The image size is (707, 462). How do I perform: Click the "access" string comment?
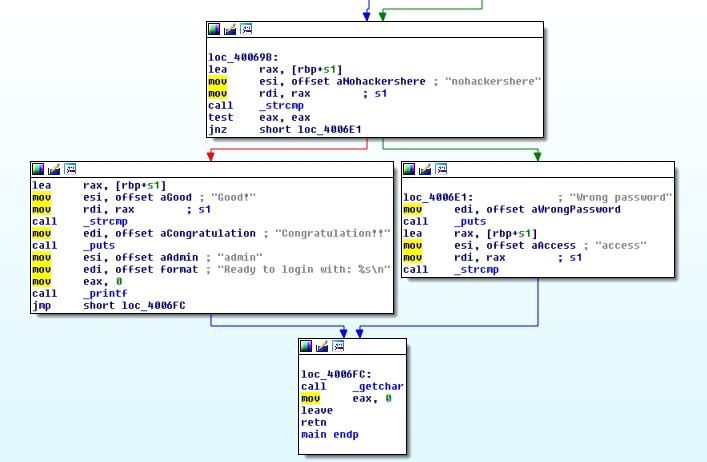coord(620,246)
